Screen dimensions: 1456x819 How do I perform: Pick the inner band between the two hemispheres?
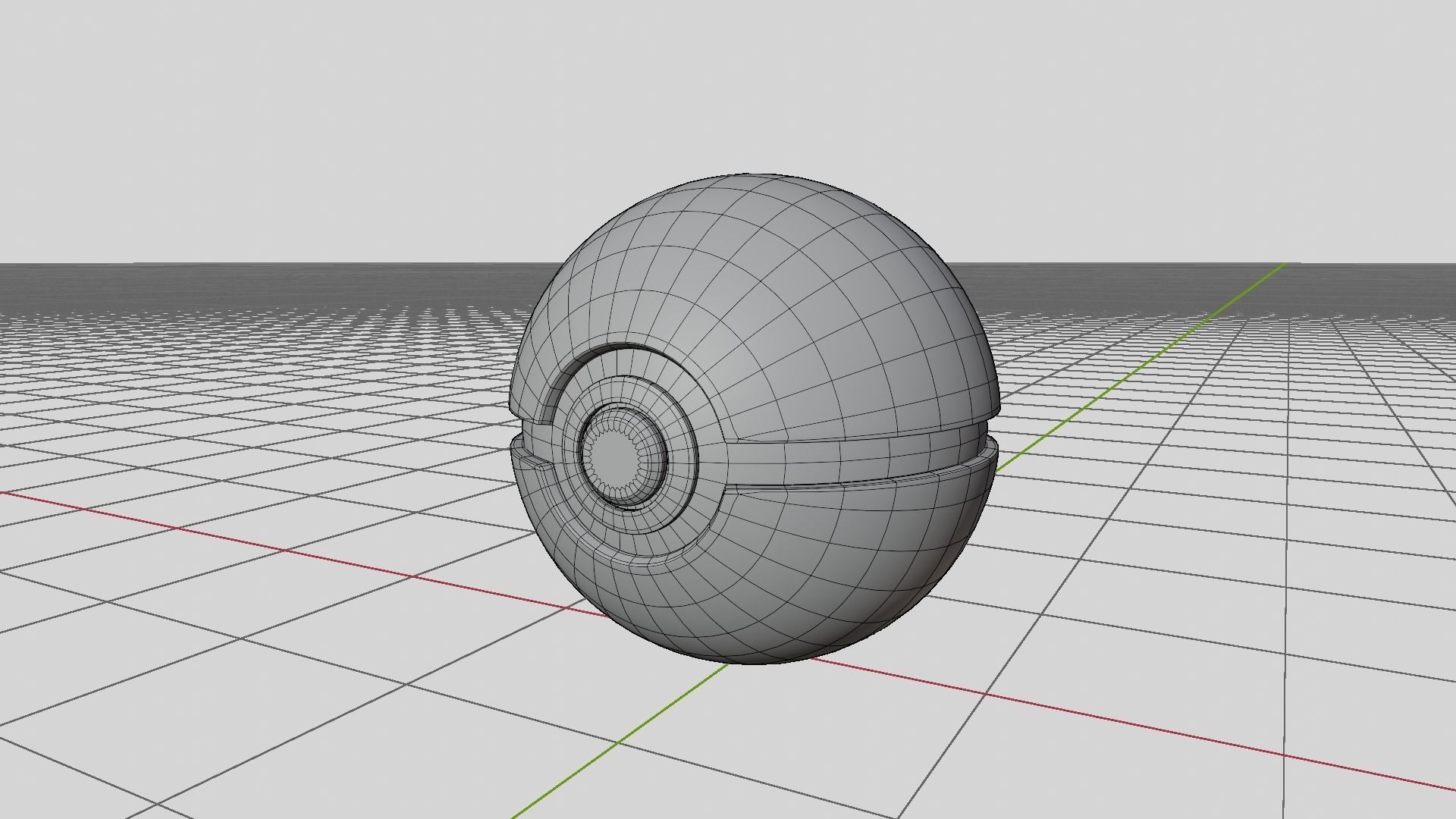coord(857,458)
